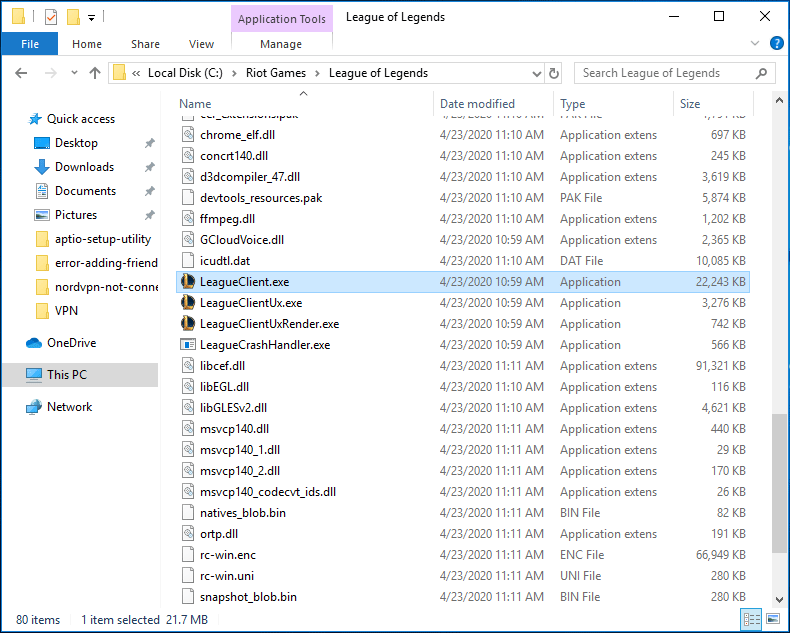Open Explorer help question mark icon
This screenshot has width=790, height=633.
pyautogui.click(x=776, y=43)
